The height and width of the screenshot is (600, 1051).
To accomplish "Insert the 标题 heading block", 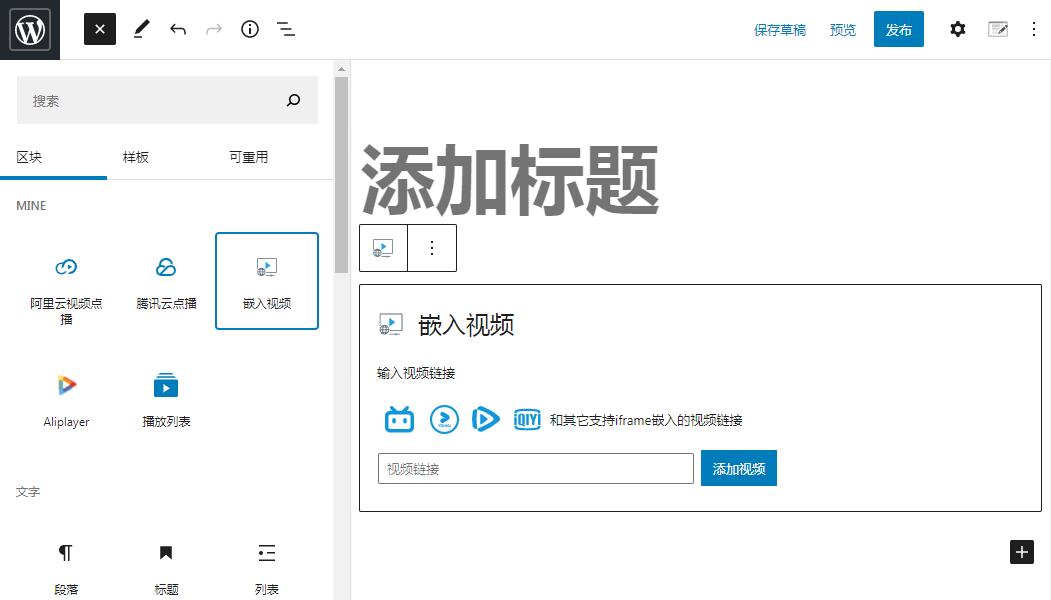I will (166, 567).
